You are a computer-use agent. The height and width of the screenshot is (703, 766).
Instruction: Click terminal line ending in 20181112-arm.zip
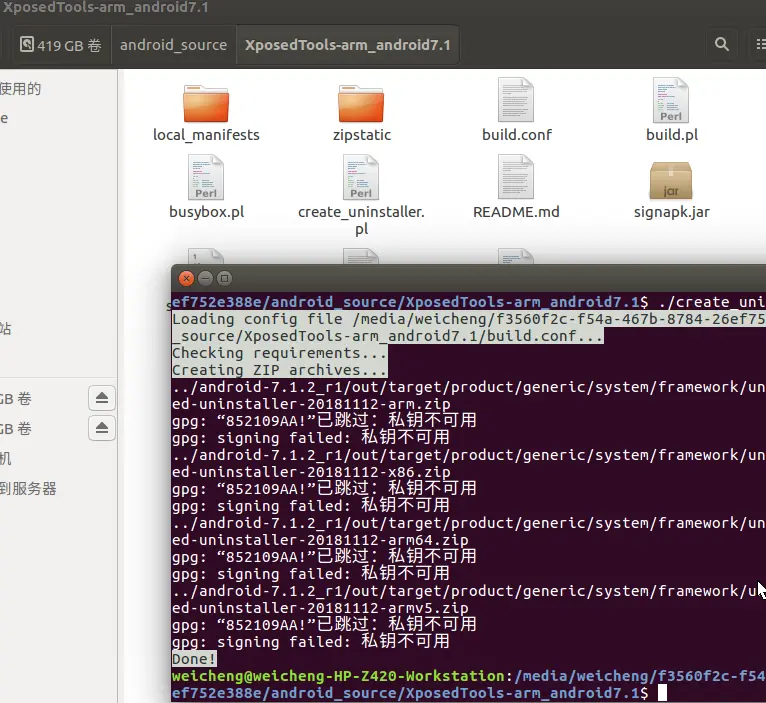311,404
